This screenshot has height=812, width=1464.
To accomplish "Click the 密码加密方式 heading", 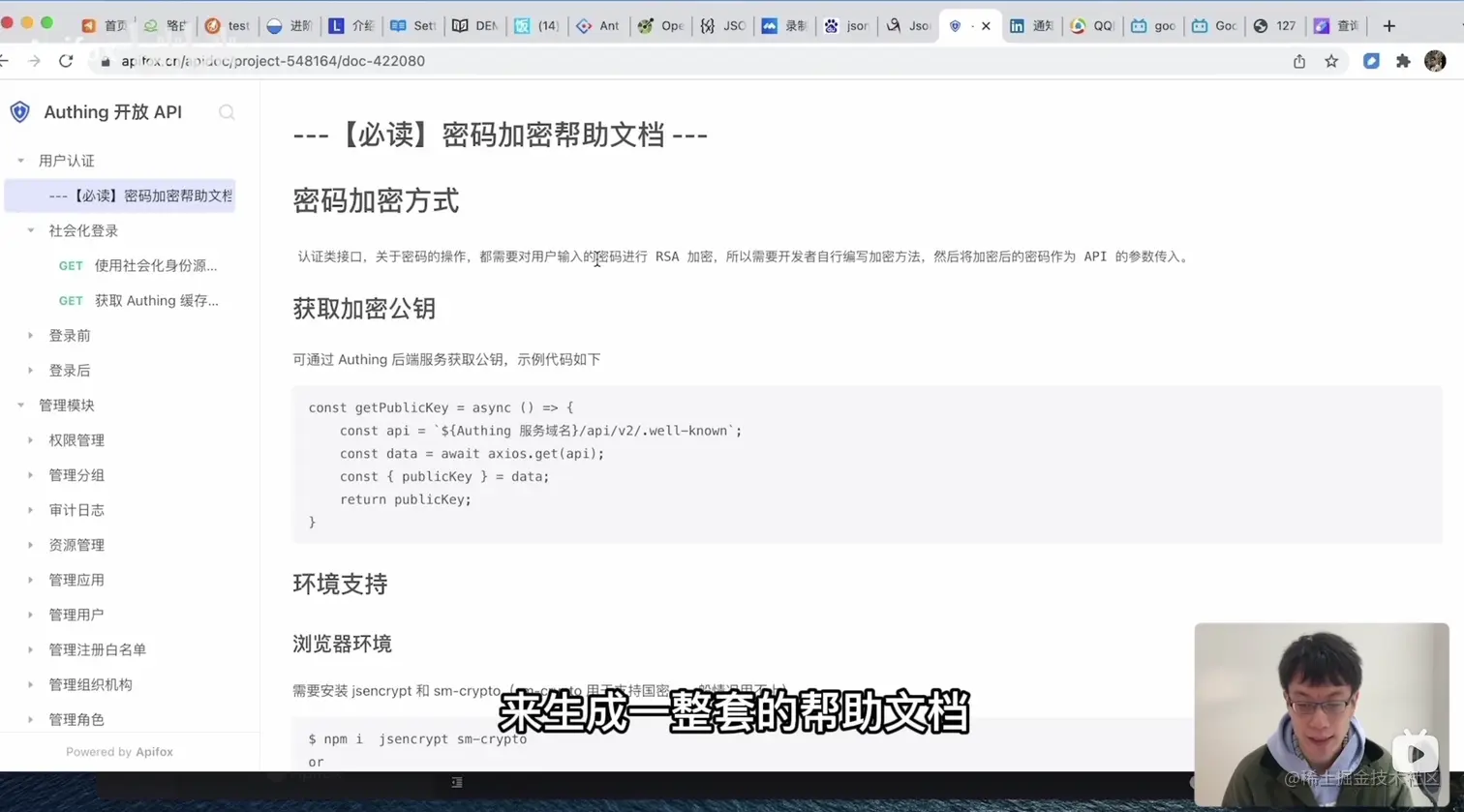I will click(x=376, y=201).
